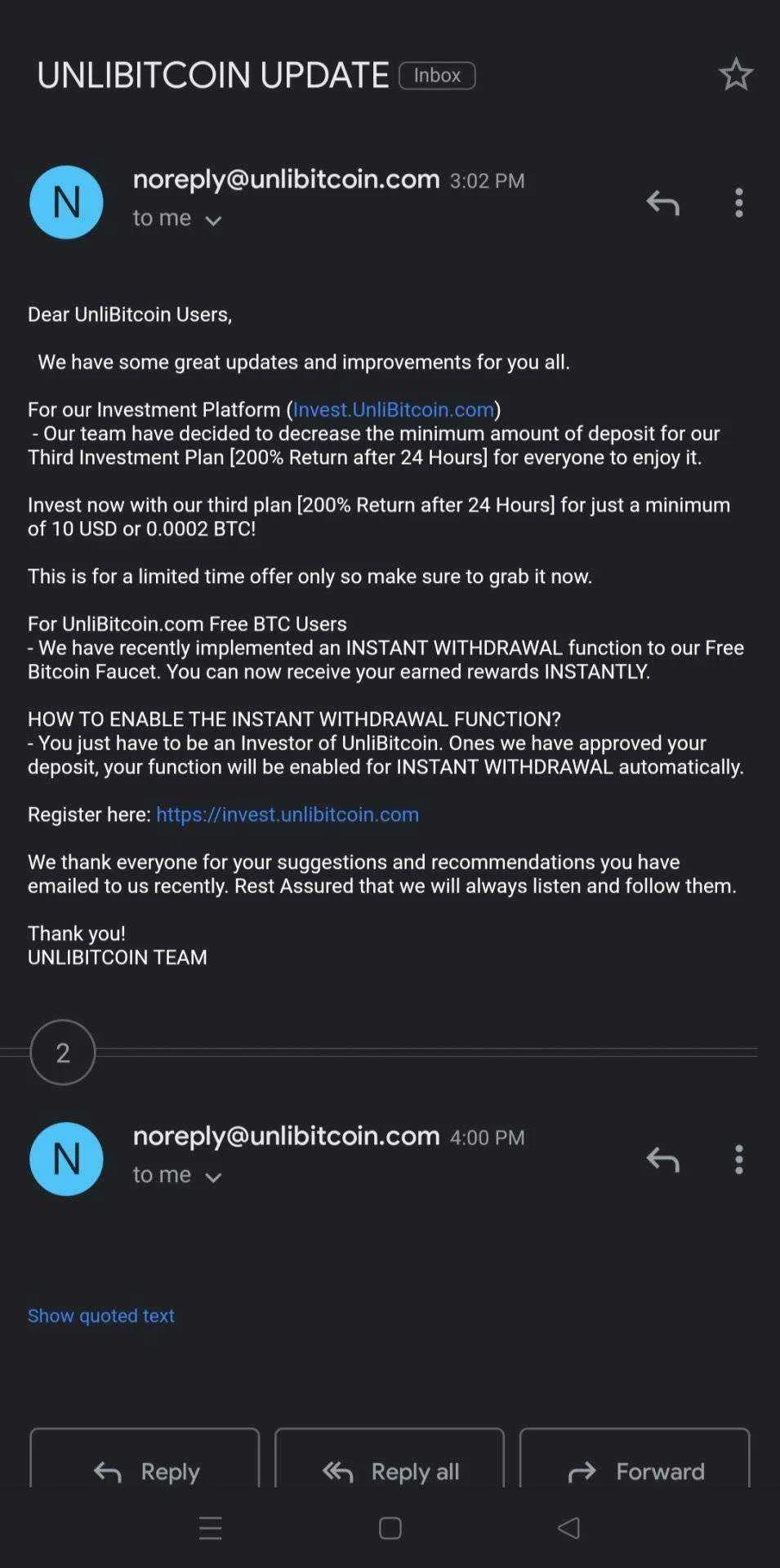The image size is (780, 1568).
Task: Expand recipient details on first message
Action: [x=177, y=219]
